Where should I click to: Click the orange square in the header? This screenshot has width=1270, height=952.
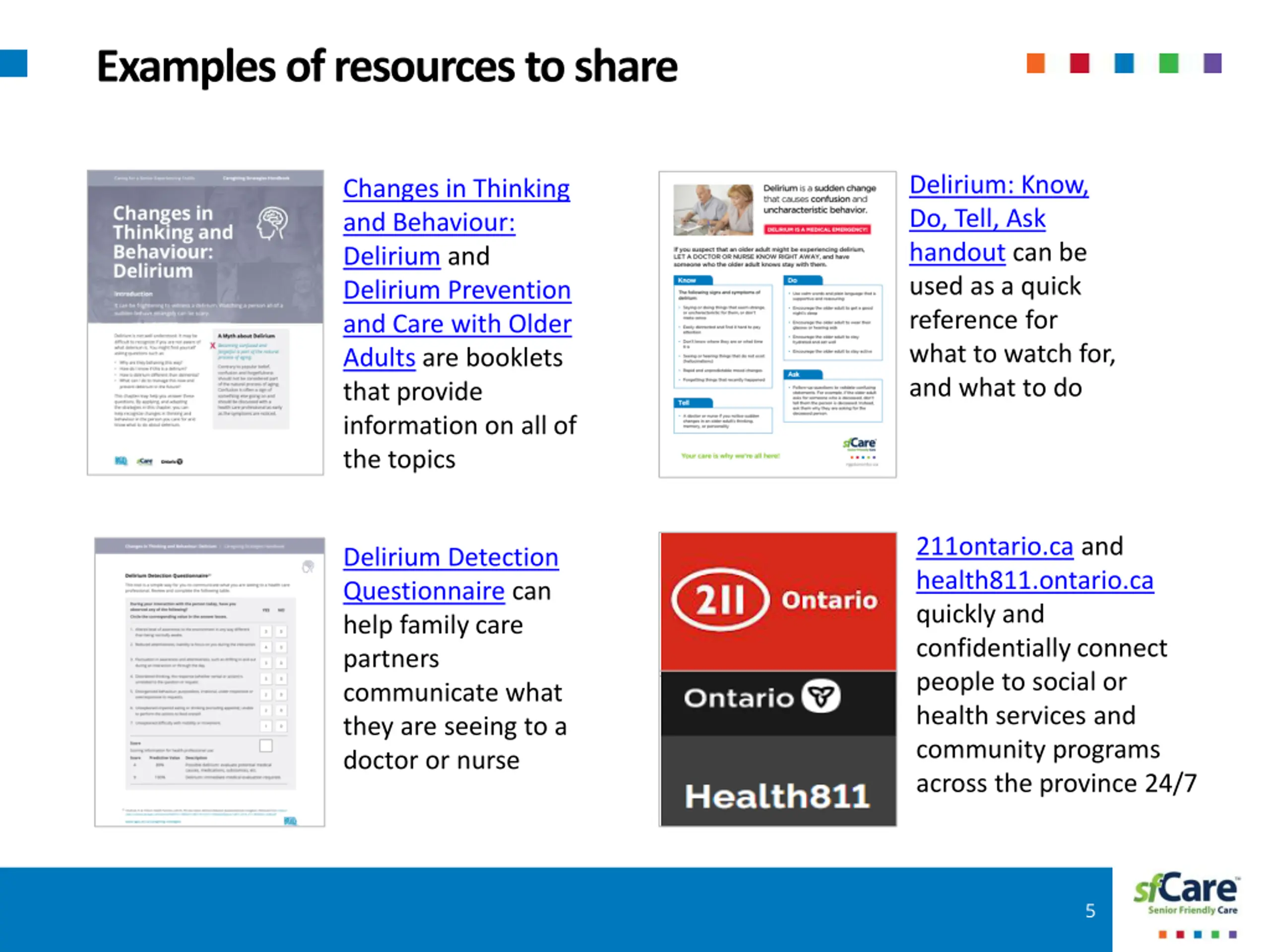click(x=1036, y=63)
